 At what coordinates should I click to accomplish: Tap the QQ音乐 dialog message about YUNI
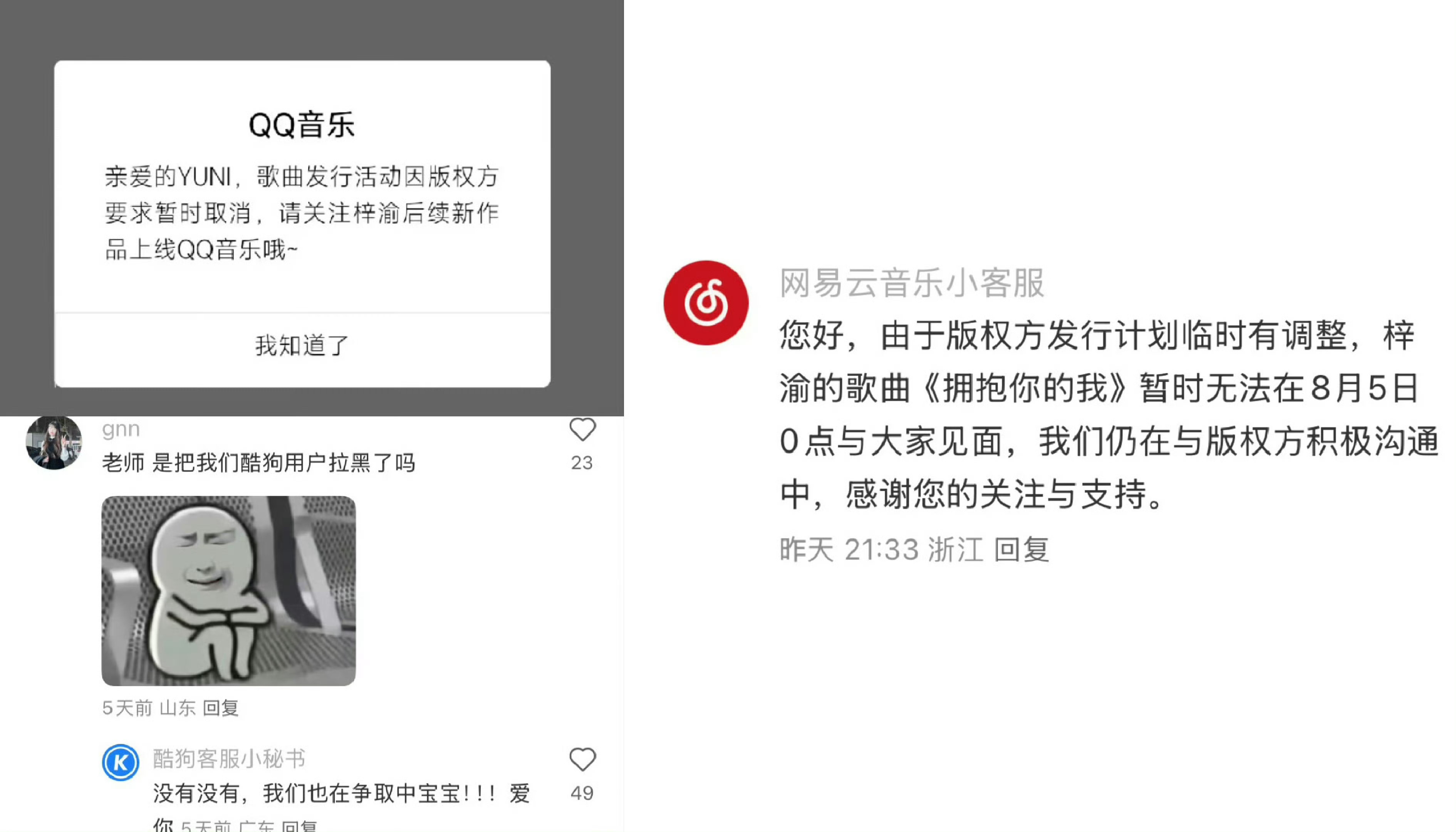[302, 213]
